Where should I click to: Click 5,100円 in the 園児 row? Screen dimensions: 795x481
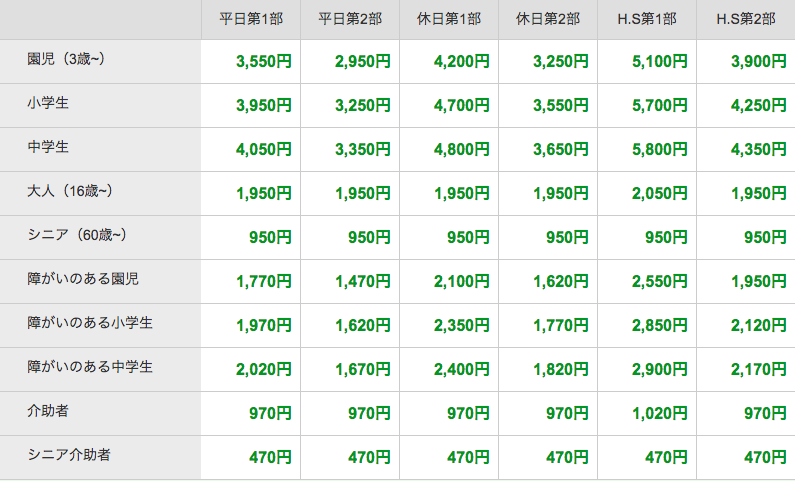click(660, 61)
